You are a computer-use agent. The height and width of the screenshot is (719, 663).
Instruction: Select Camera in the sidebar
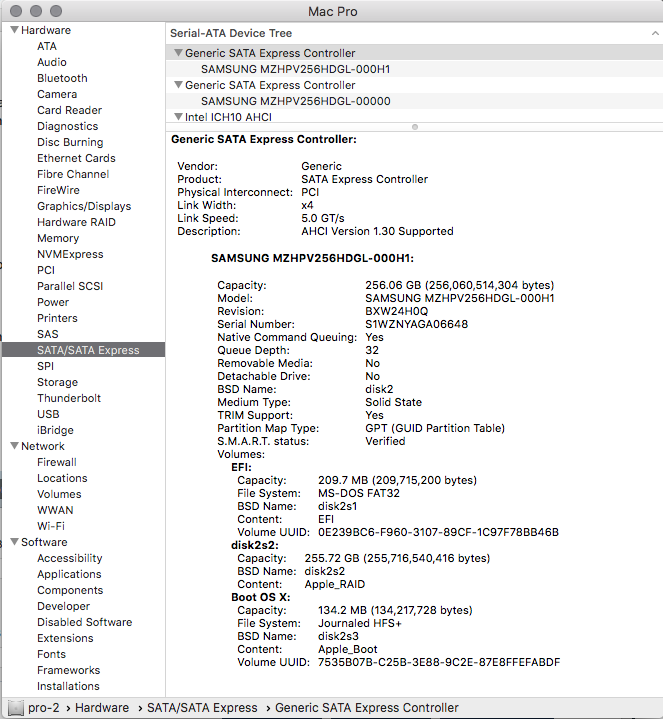click(57, 94)
